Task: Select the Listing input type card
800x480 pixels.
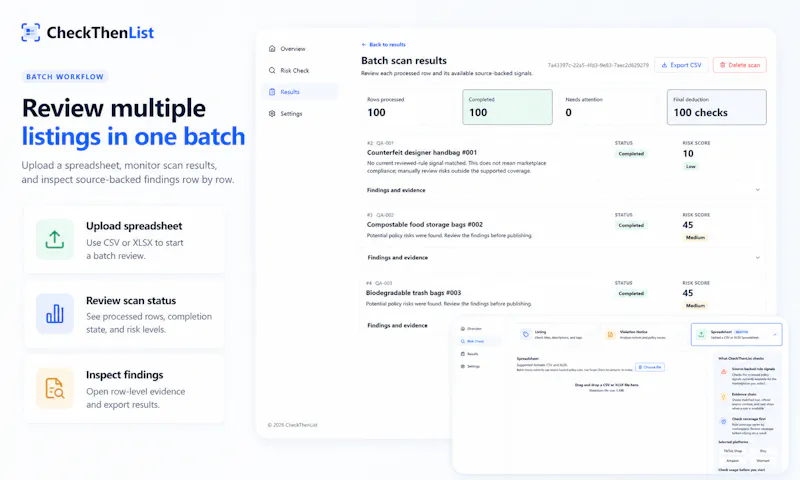Action: (x=557, y=335)
